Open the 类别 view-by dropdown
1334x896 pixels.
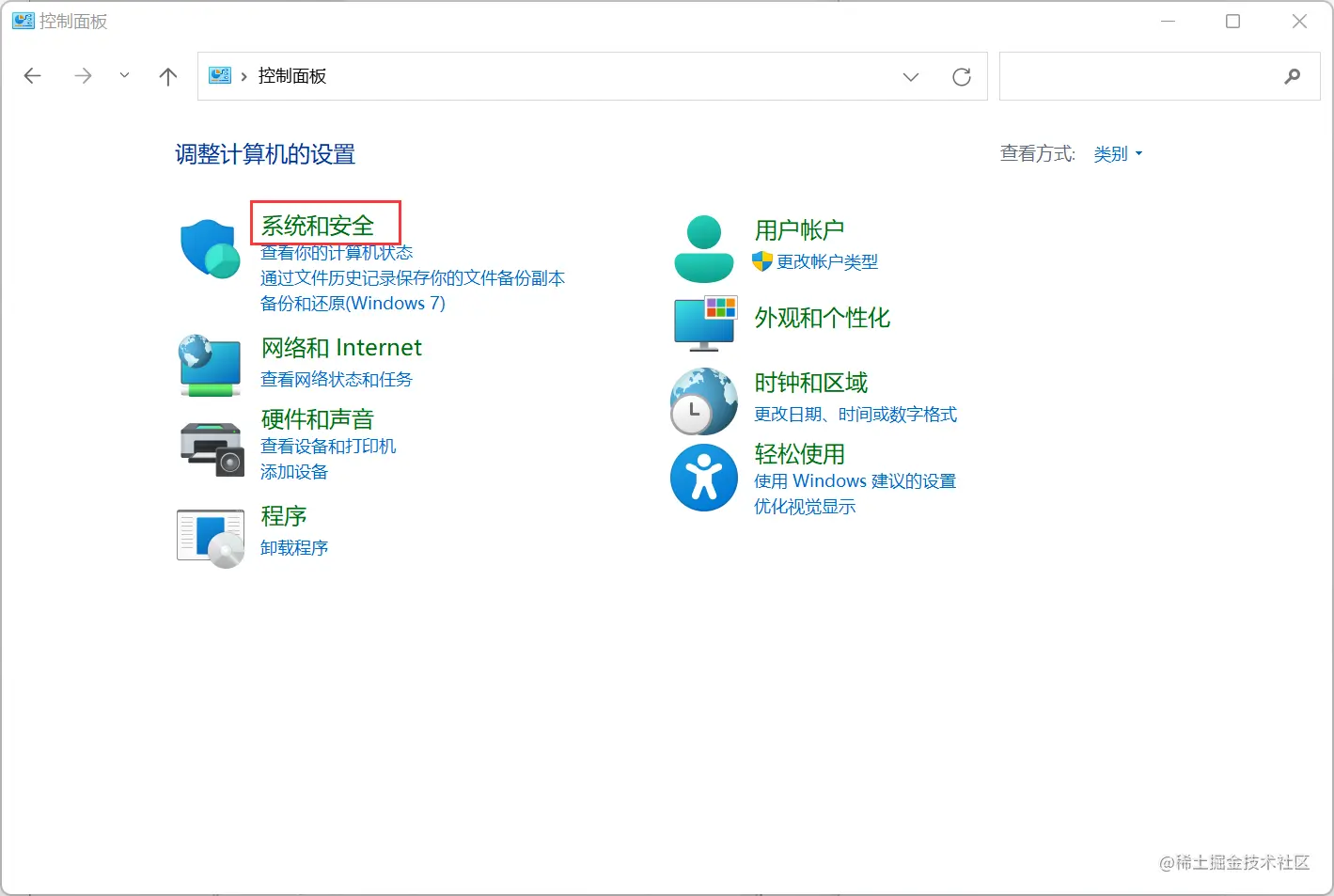1118,153
